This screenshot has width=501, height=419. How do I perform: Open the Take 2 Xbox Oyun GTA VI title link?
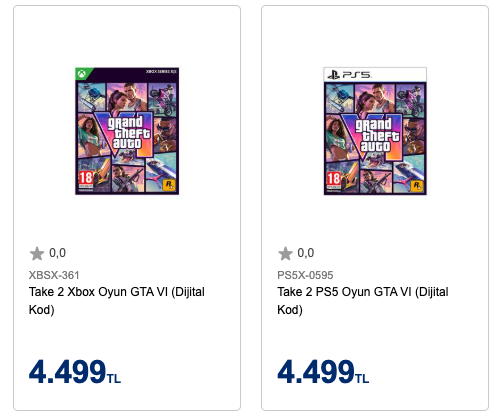pyautogui.click(x=117, y=301)
